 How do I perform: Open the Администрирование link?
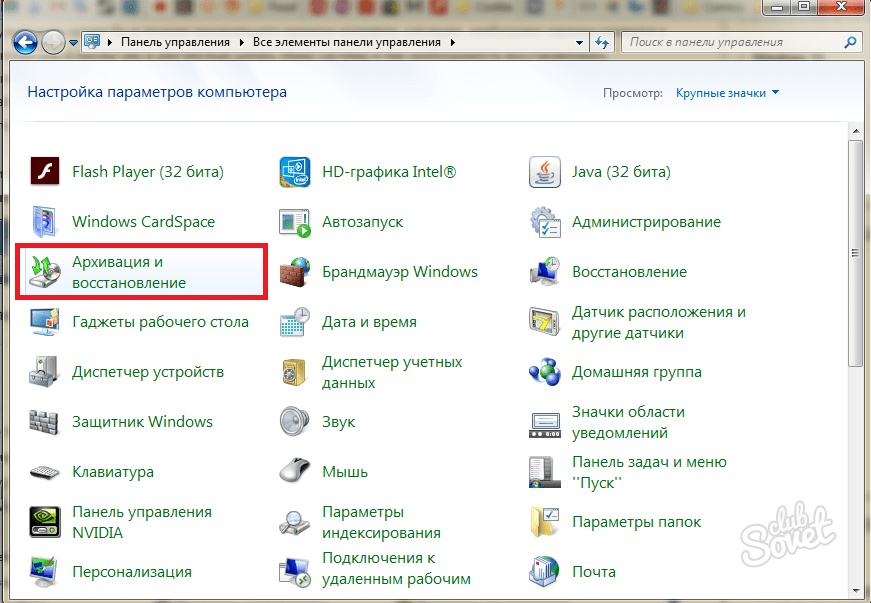point(646,222)
